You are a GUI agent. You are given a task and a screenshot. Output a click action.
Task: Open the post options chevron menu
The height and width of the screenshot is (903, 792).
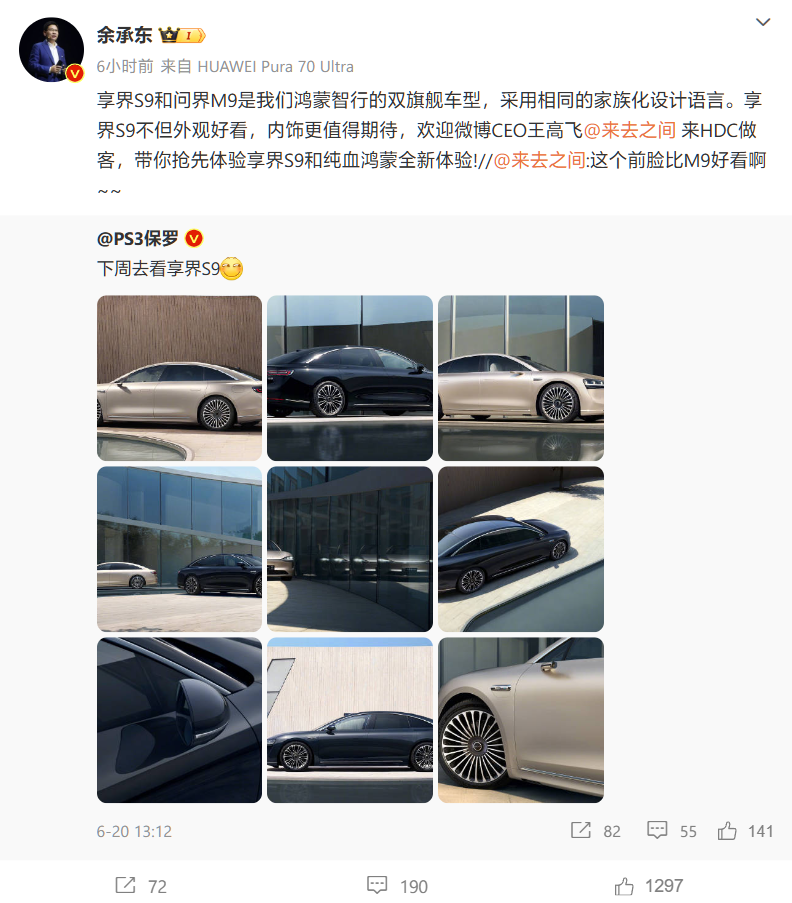coord(763,22)
